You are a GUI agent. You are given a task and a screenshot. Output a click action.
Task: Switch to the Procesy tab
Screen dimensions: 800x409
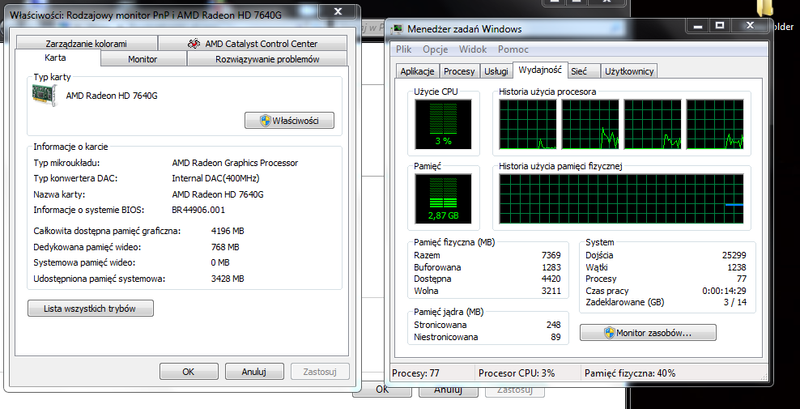pyautogui.click(x=459, y=71)
